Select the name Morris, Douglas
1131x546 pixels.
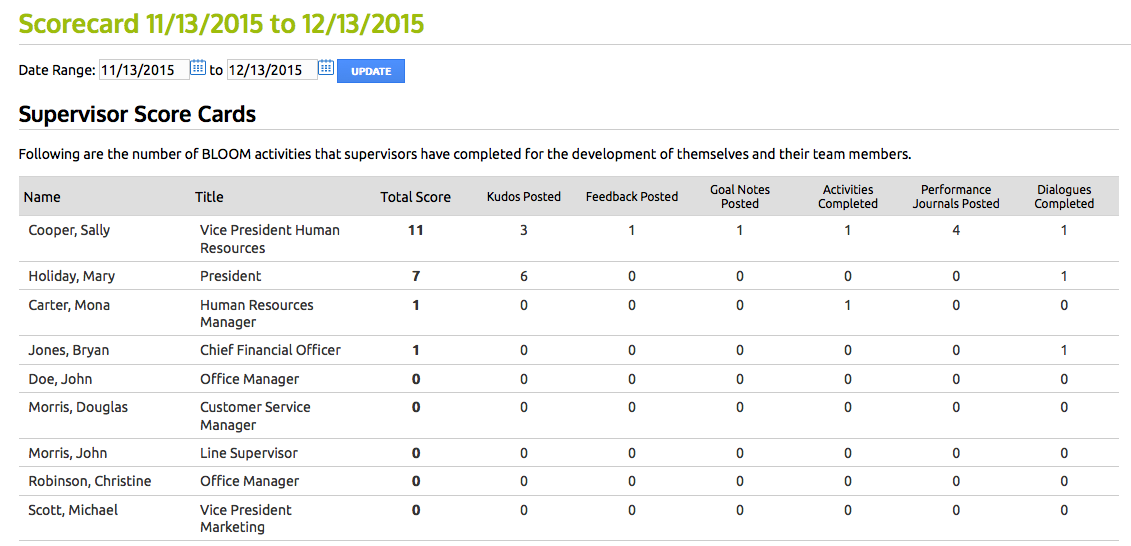[x=78, y=408]
